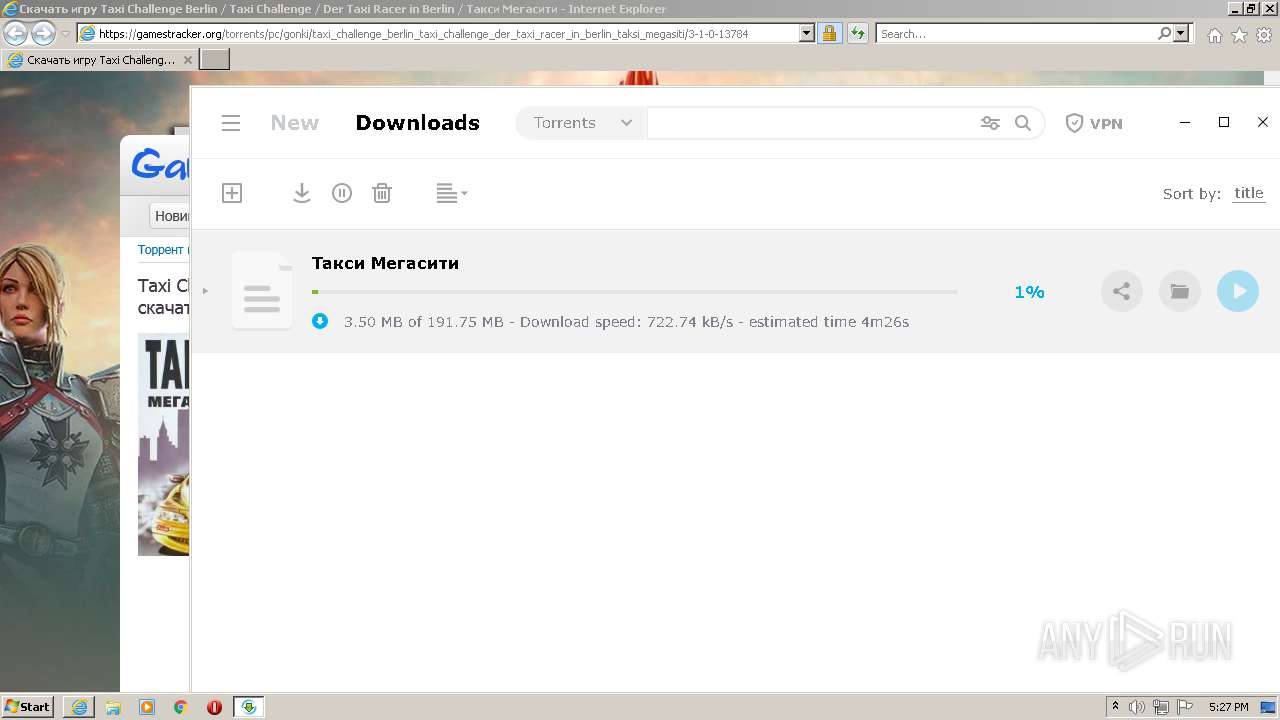Select the Downloads tab
Viewport: 1280px width, 720px height.
coord(417,123)
